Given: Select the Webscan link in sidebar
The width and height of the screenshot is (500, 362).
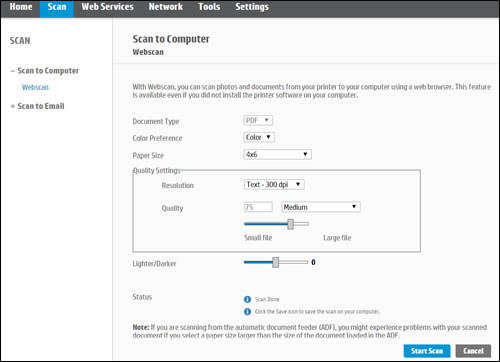Looking at the screenshot, I should click(x=35, y=87).
